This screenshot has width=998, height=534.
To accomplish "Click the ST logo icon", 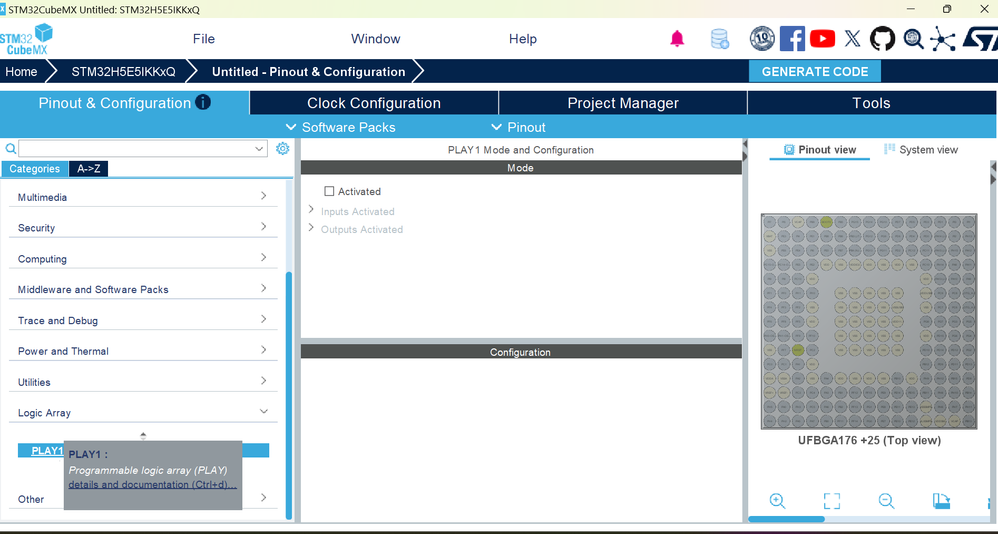I will [x=980, y=39].
